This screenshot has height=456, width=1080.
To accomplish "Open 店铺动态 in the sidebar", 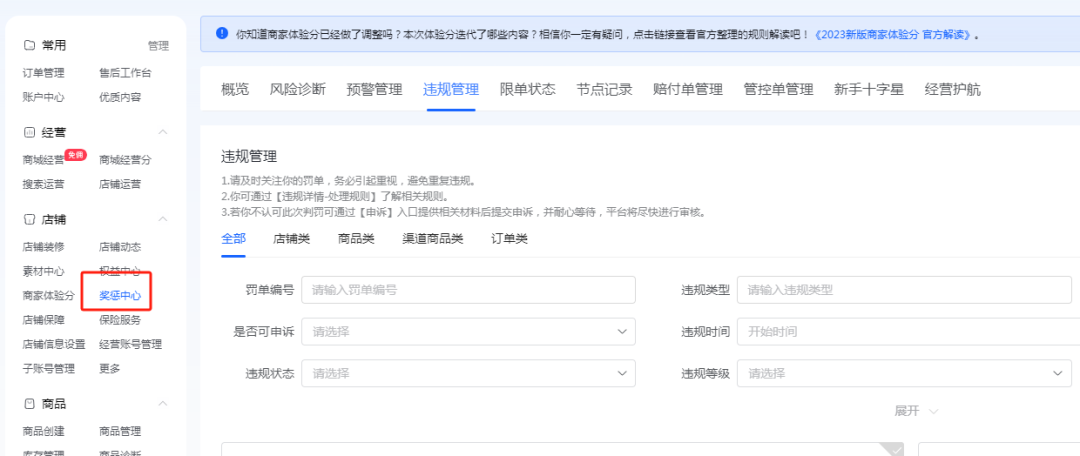I will (120, 247).
